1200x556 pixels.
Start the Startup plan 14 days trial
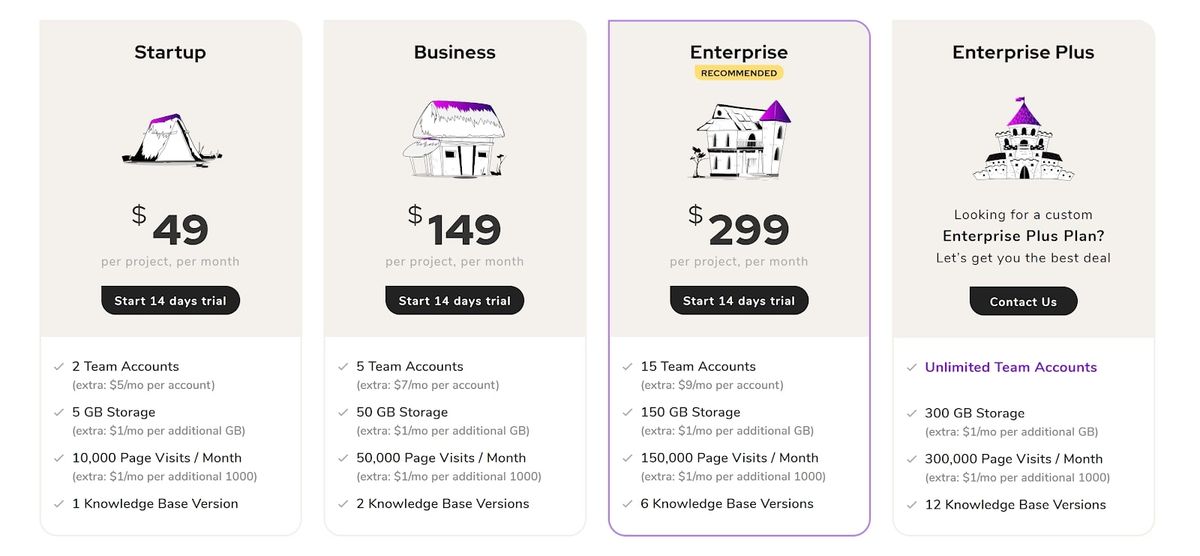tap(170, 301)
